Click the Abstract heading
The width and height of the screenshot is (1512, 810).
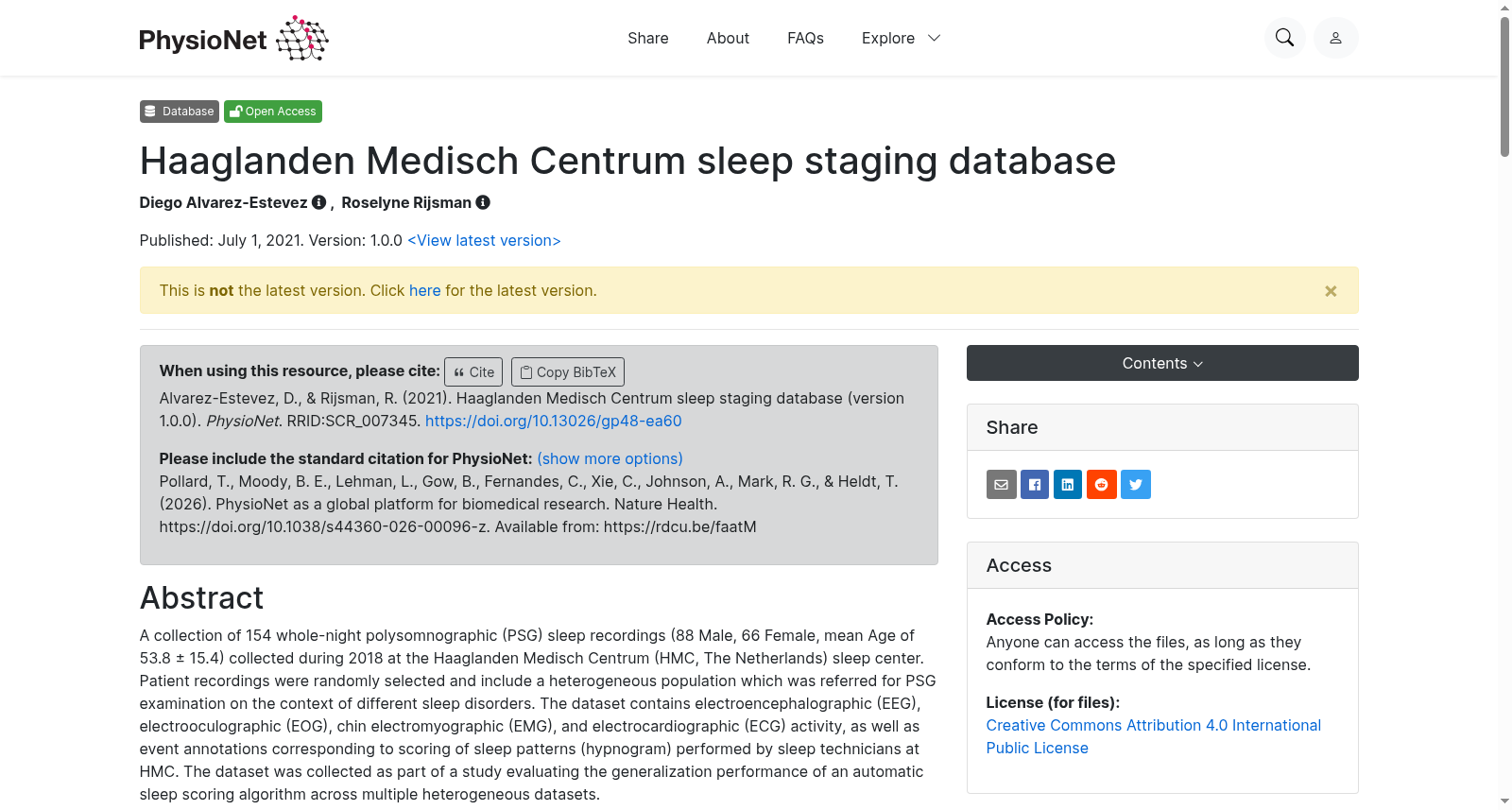(x=201, y=598)
